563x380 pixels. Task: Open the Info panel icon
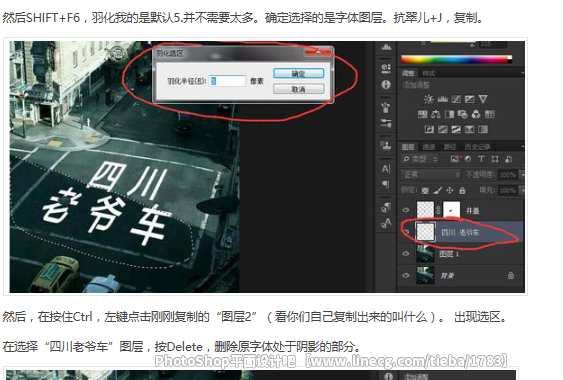pos(386,85)
